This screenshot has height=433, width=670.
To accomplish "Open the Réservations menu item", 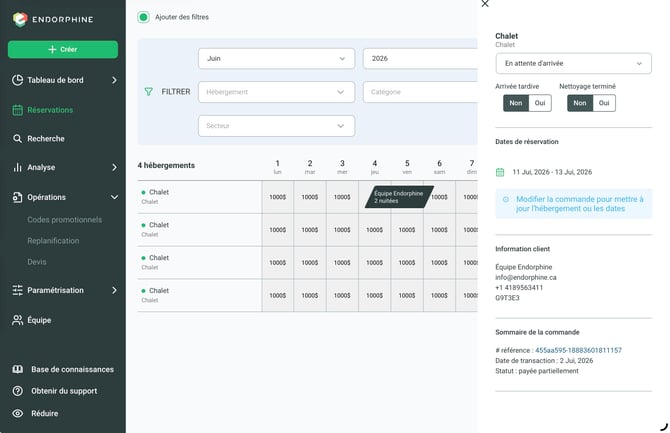I will (50, 110).
